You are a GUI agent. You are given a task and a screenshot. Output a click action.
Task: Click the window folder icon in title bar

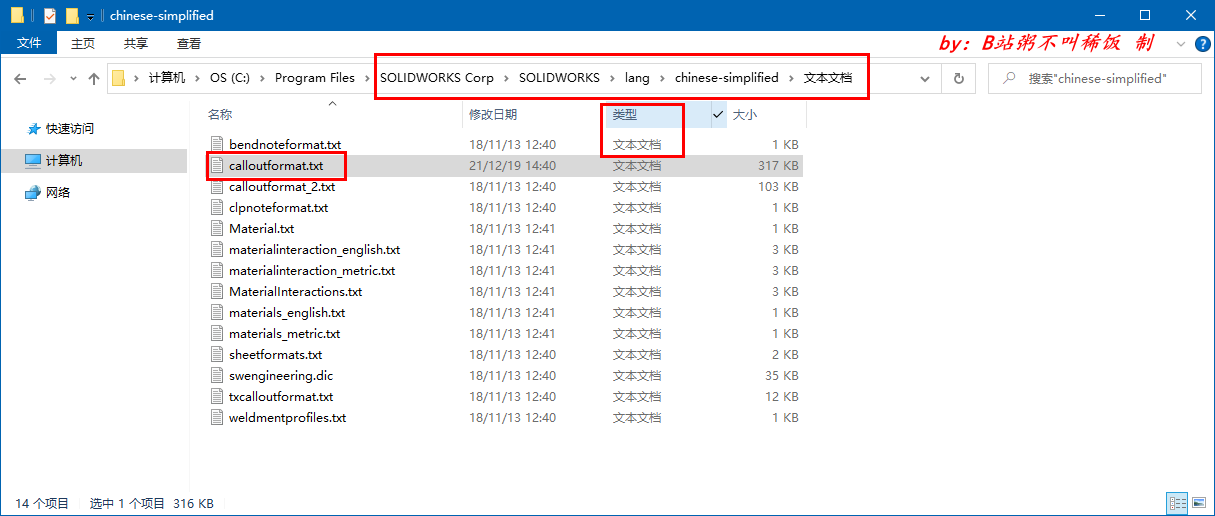17,15
